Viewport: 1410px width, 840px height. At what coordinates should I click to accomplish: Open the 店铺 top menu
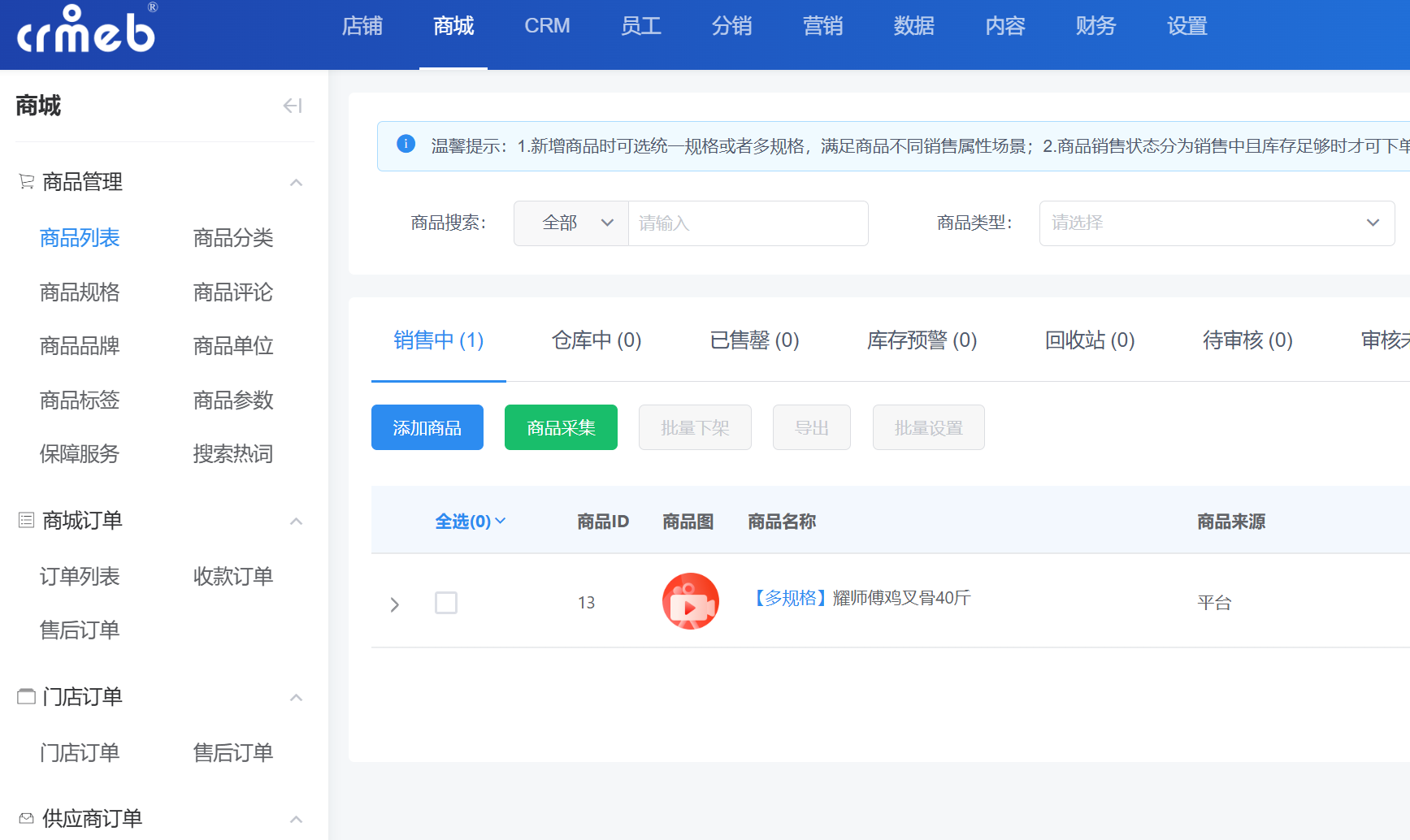click(x=362, y=26)
